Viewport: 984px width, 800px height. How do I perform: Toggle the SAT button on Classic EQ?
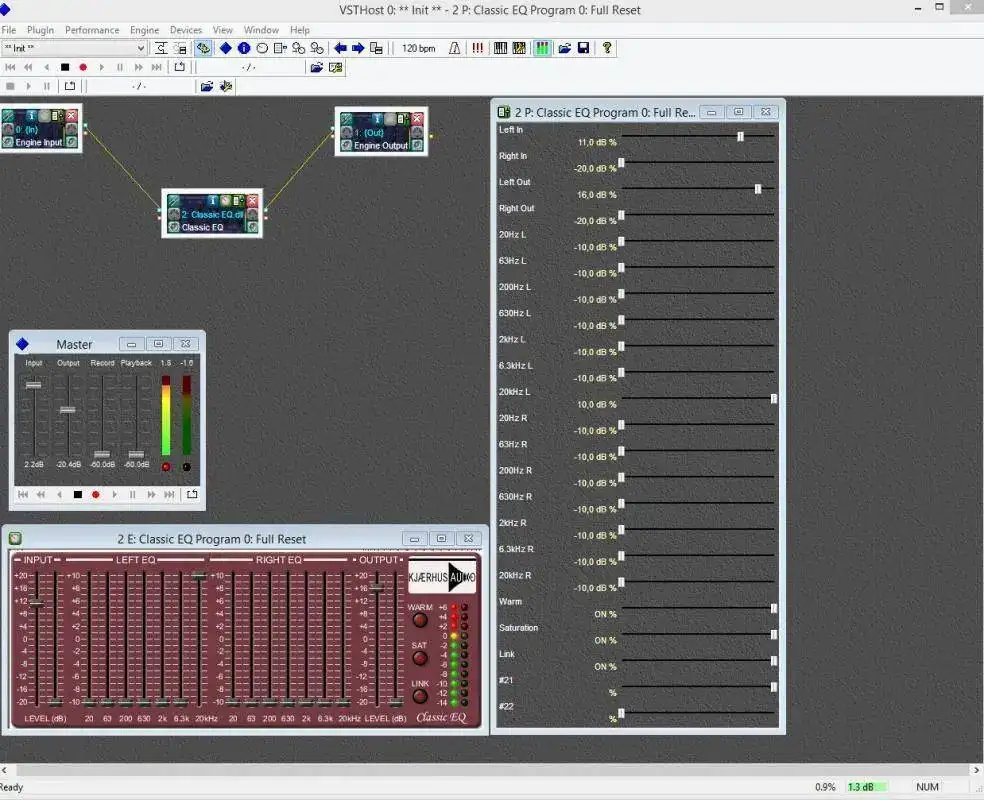pos(420,659)
